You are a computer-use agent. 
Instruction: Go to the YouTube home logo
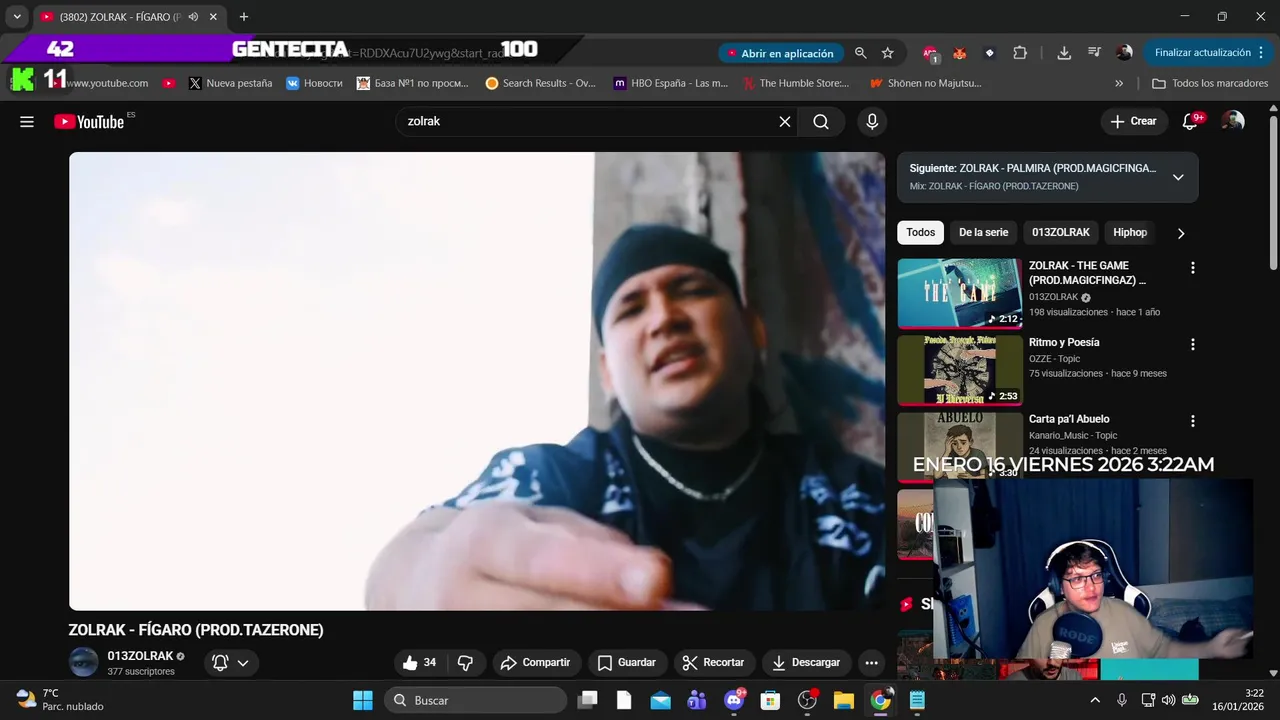click(x=90, y=122)
